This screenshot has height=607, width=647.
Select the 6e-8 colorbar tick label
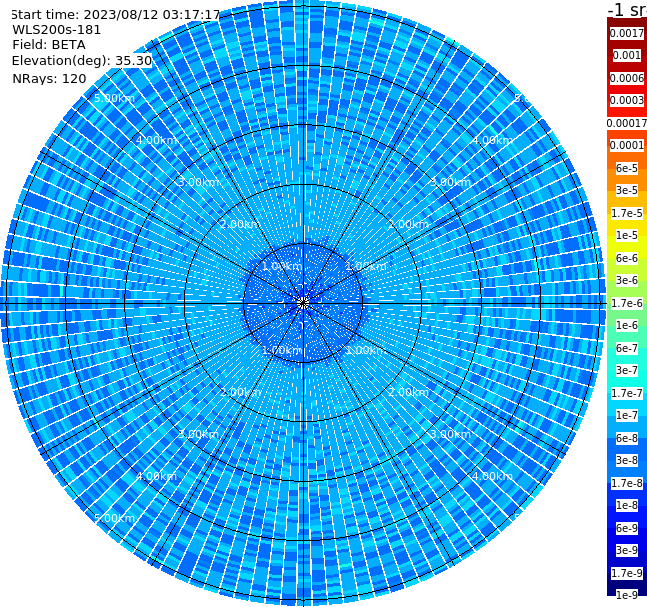[x=627, y=438]
